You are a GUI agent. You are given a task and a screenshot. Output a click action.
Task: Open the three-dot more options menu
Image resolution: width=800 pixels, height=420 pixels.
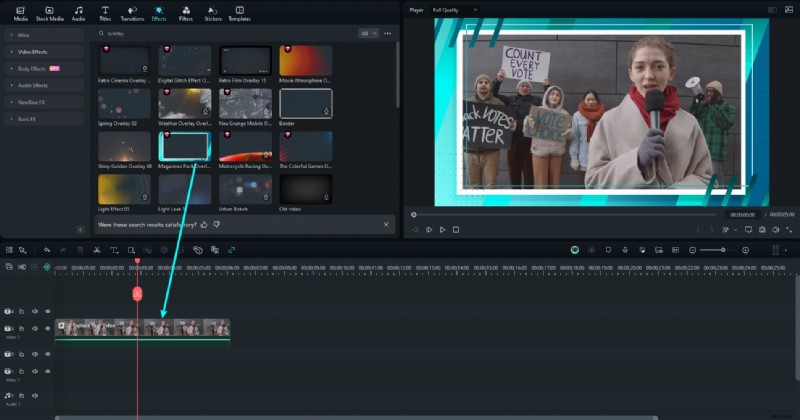pyautogui.click(x=388, y=33)
